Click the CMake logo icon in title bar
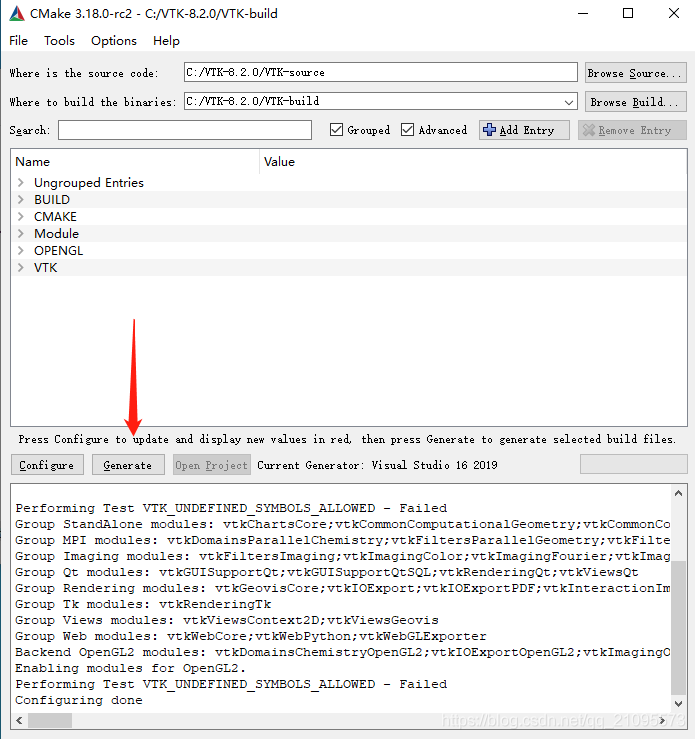 coord(16,13)
